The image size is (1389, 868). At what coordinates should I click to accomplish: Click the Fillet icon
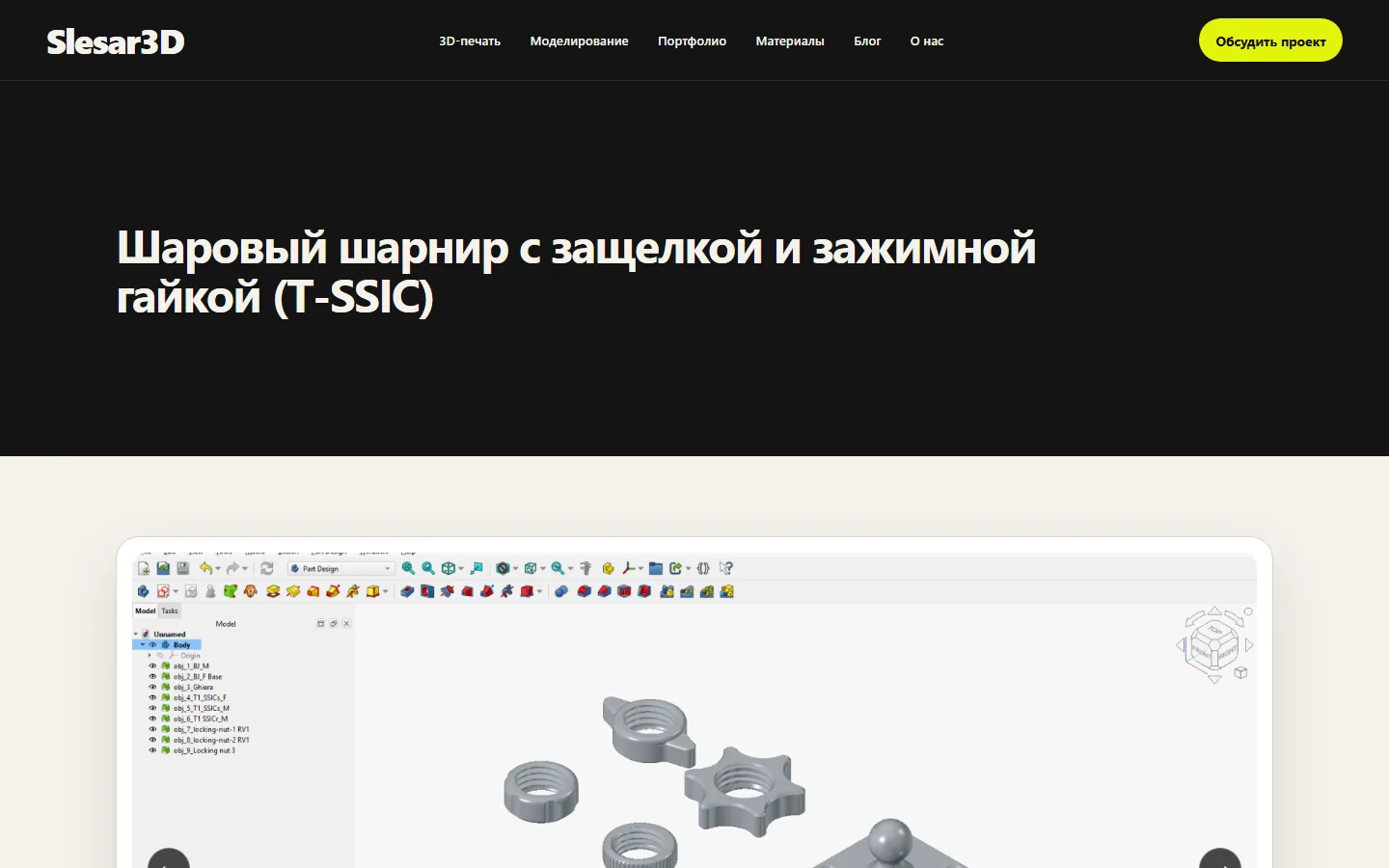584,591
